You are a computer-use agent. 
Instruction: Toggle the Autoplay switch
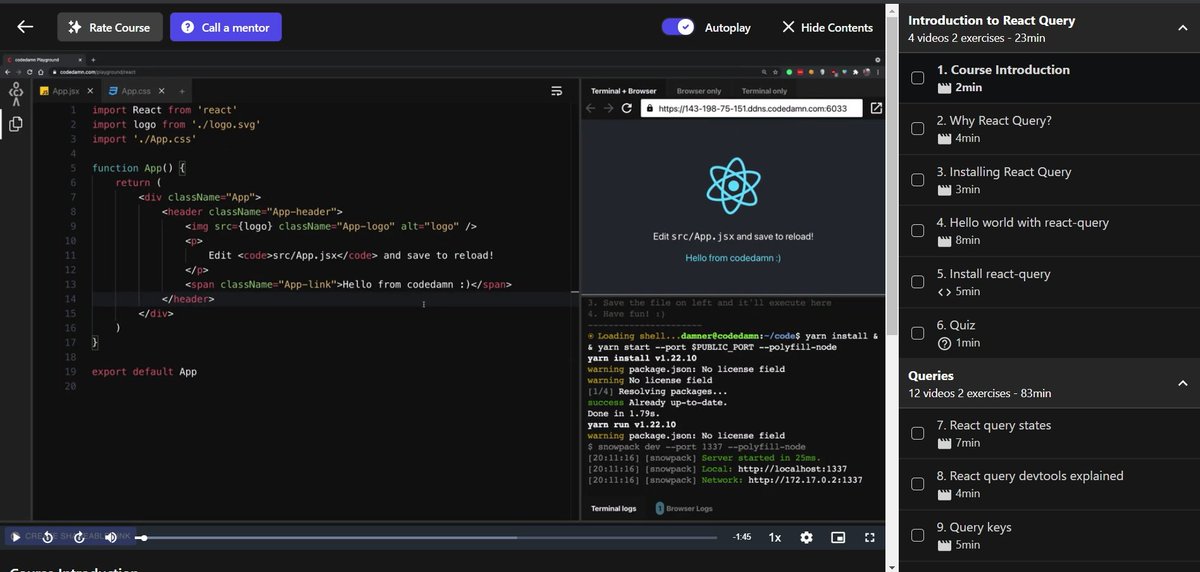click(x=678, y=27)
